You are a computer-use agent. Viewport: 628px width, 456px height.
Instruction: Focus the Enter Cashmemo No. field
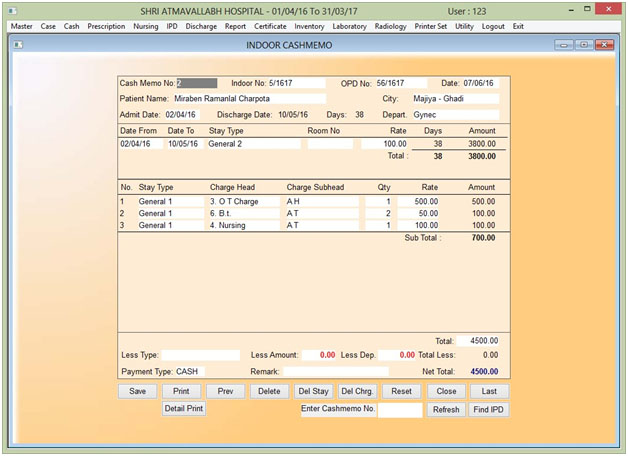[400, 409]
